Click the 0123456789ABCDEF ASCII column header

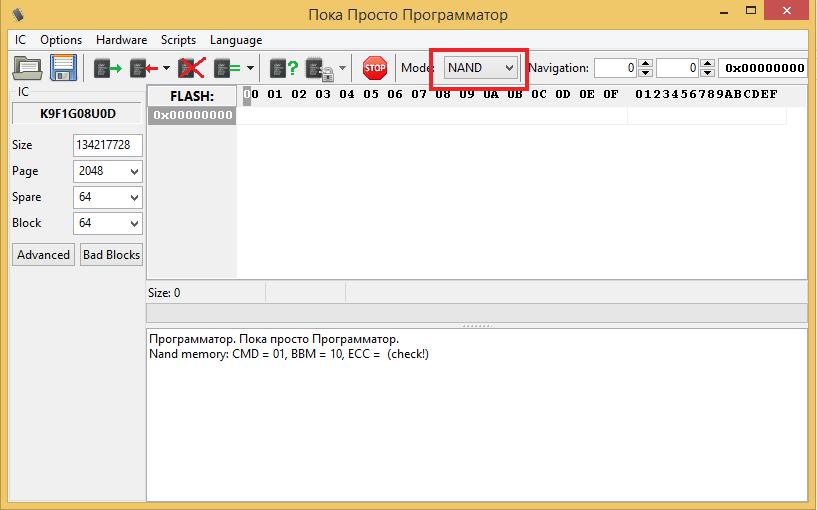(707, 94)
